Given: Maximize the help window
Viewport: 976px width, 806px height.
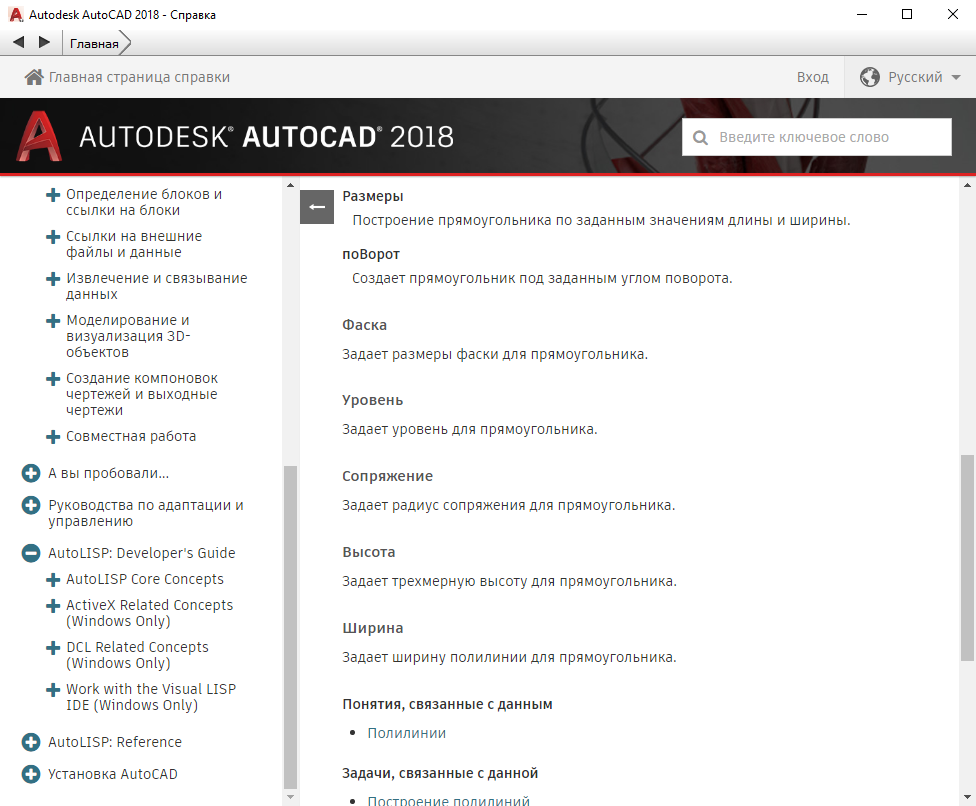Looking at the screenshot, I should 907,14.
